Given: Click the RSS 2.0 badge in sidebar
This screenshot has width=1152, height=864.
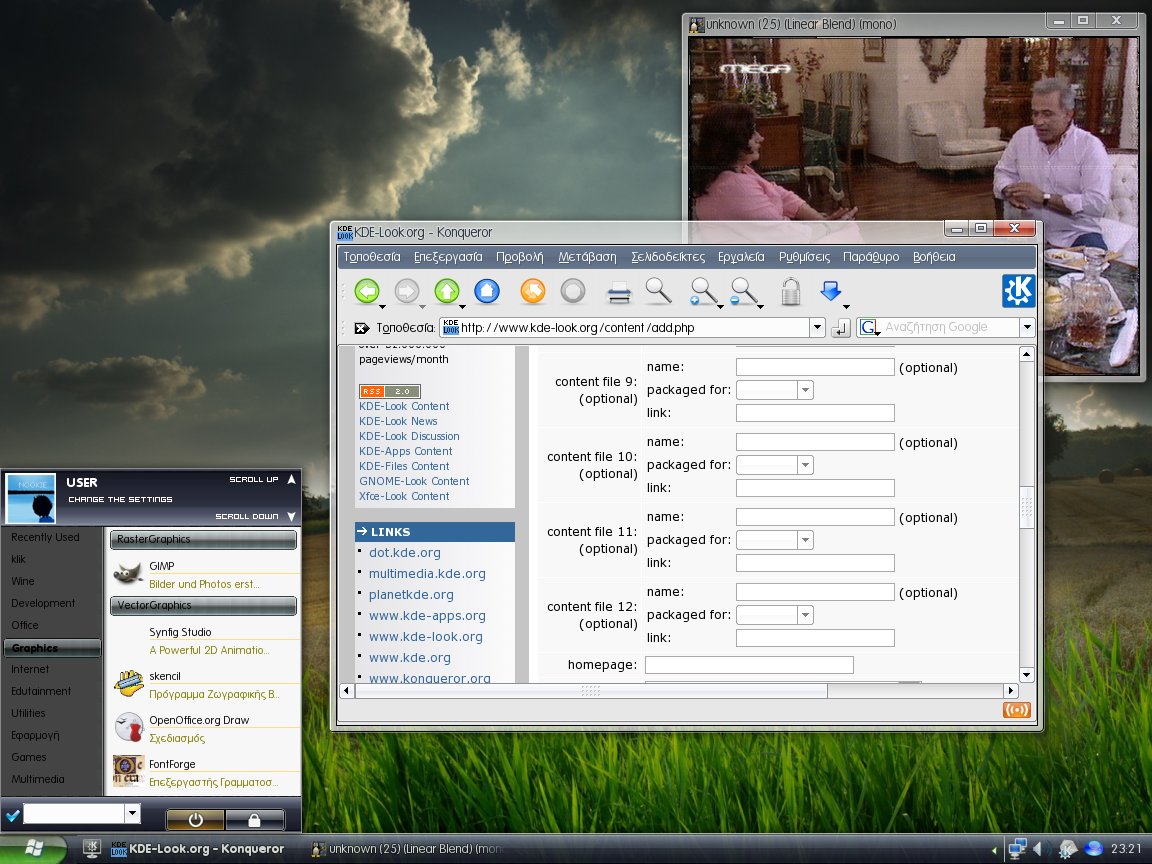Looking at the screenshot, I should 389,392.
